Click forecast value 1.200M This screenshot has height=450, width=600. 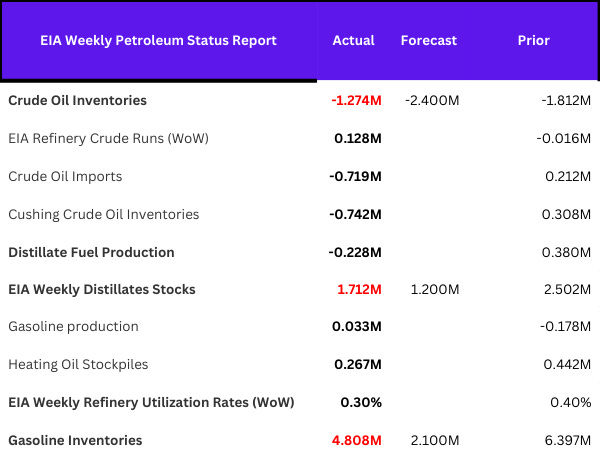click(435, 289)
